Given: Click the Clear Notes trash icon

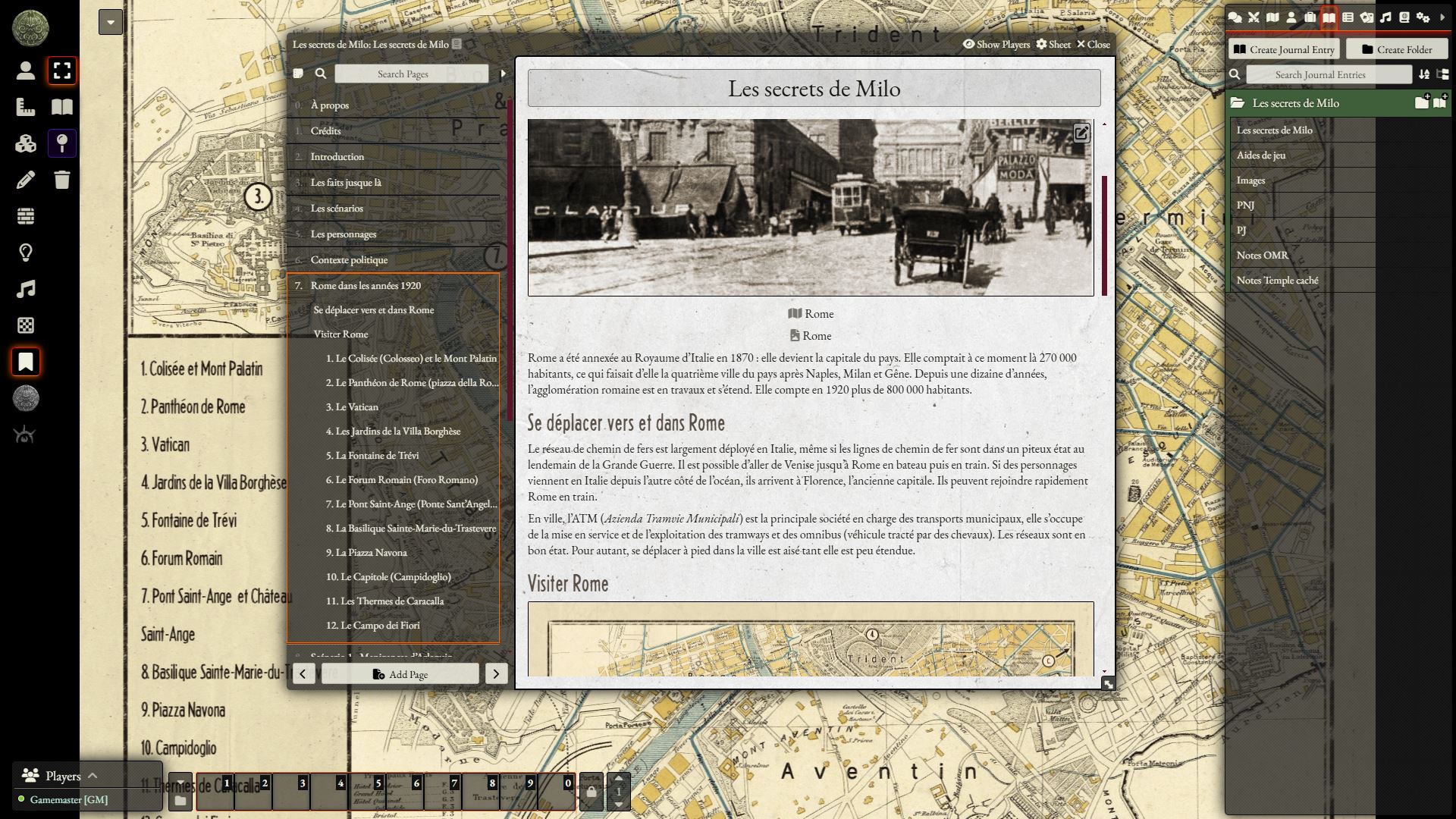Looking at the screenshot, I should point(62,180).
